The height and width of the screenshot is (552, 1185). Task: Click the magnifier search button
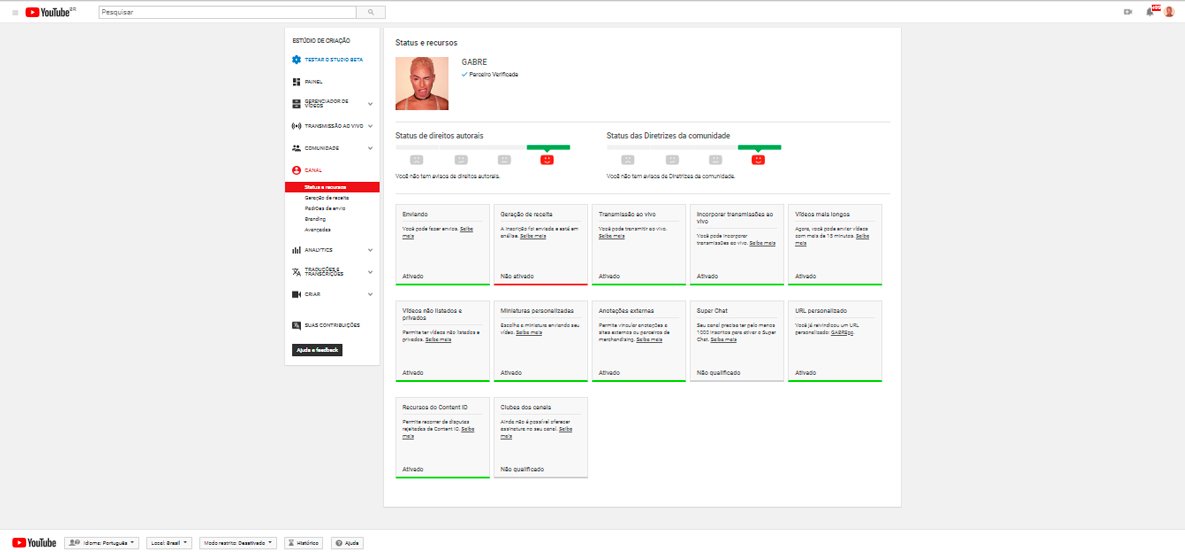(370, 12)
